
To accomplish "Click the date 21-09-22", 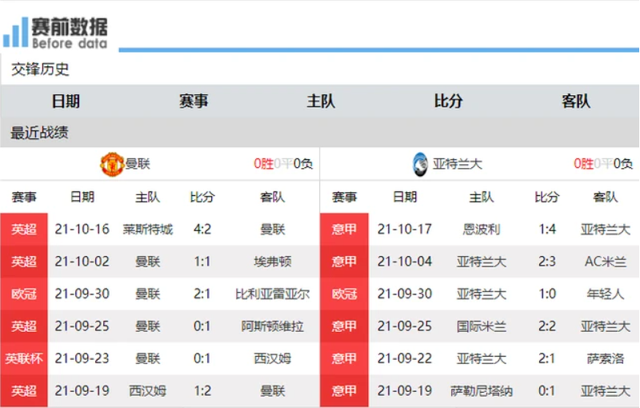I will [404, 359].
